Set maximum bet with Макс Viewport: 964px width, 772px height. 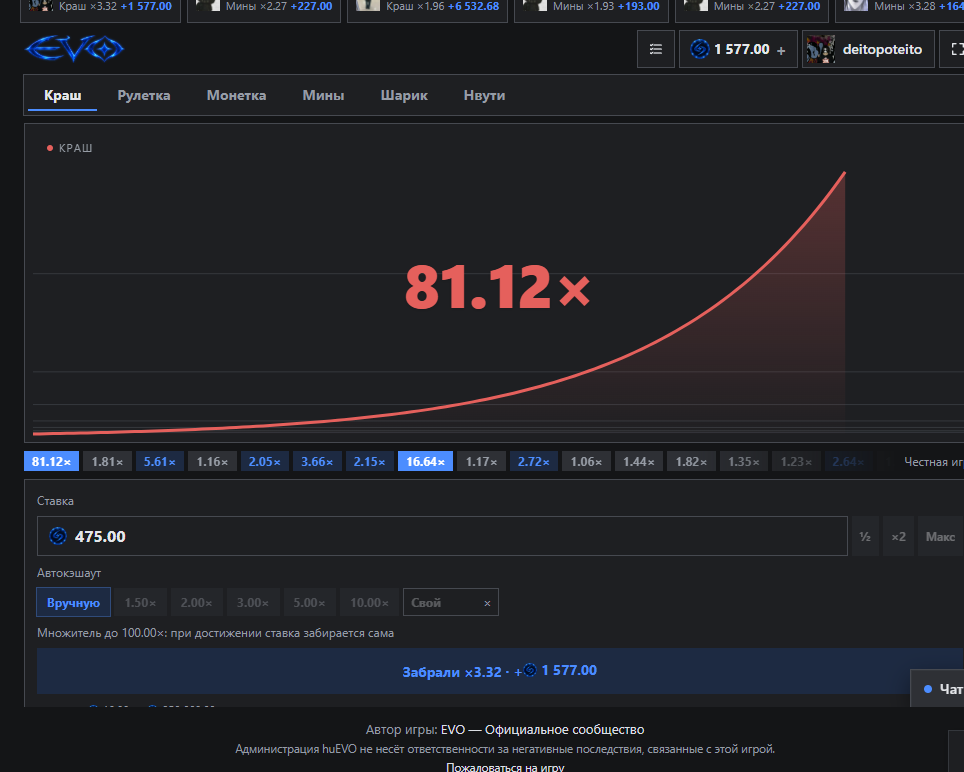940,536
